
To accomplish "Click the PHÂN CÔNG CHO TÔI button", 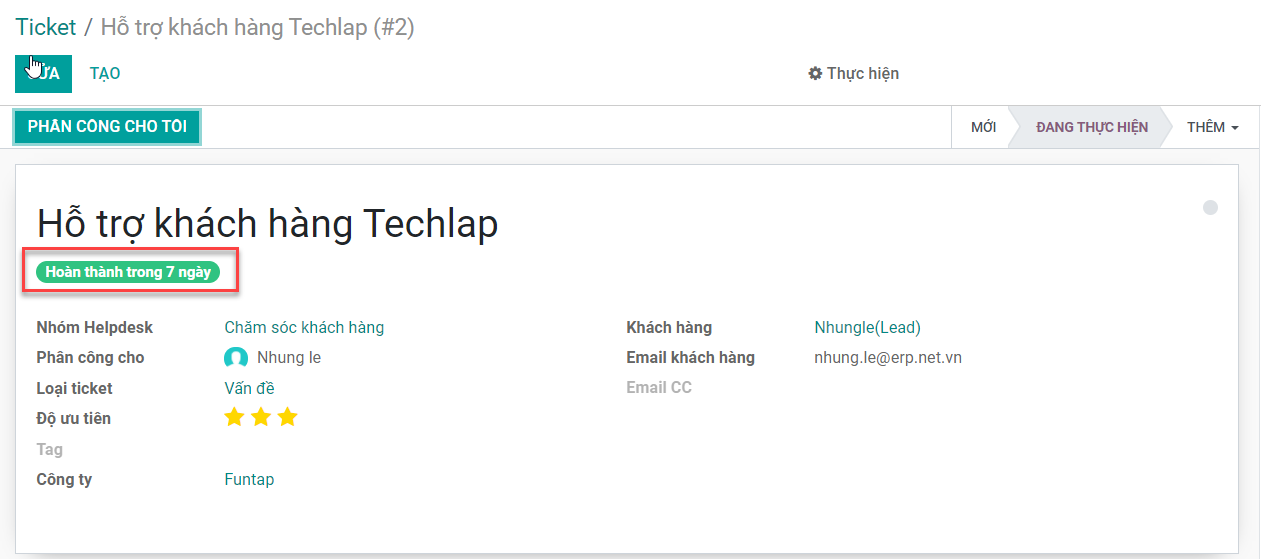I will click(x=107, y=127).
